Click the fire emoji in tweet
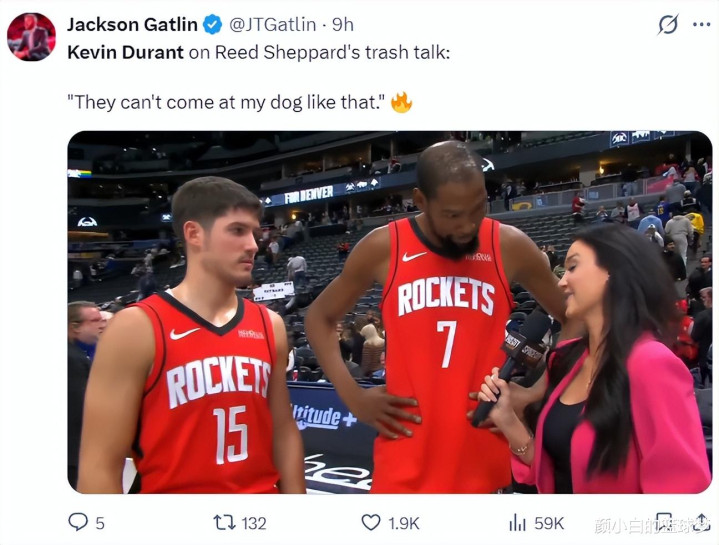Viewport: 719px width, 545px height. click(401, 102)
